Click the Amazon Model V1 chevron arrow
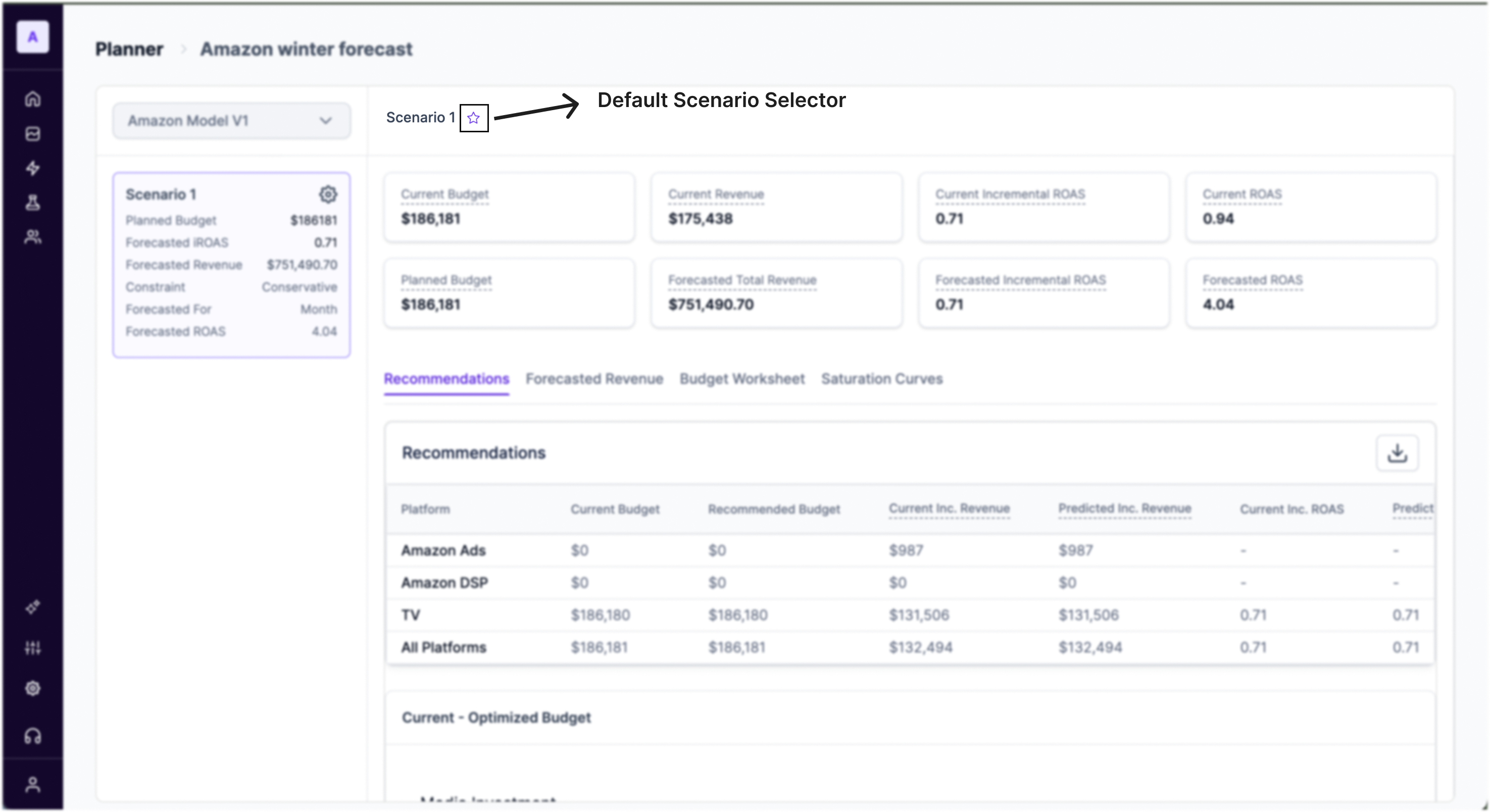The height and width of the screenshot is (812, 1490). pos(326,121)
